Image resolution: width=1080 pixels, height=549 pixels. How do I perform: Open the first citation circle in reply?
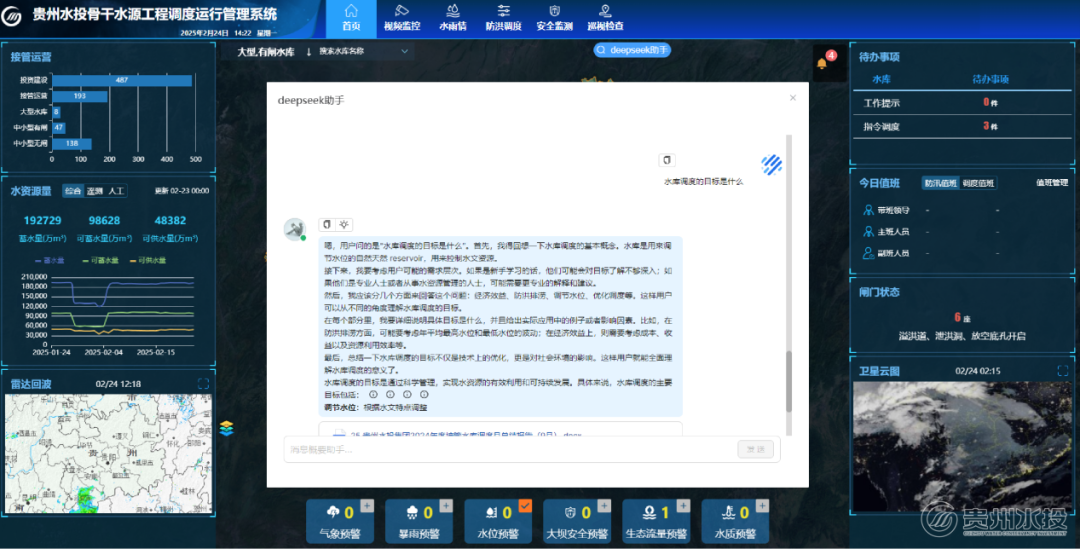pyautogui.click(x=373, y=395)
